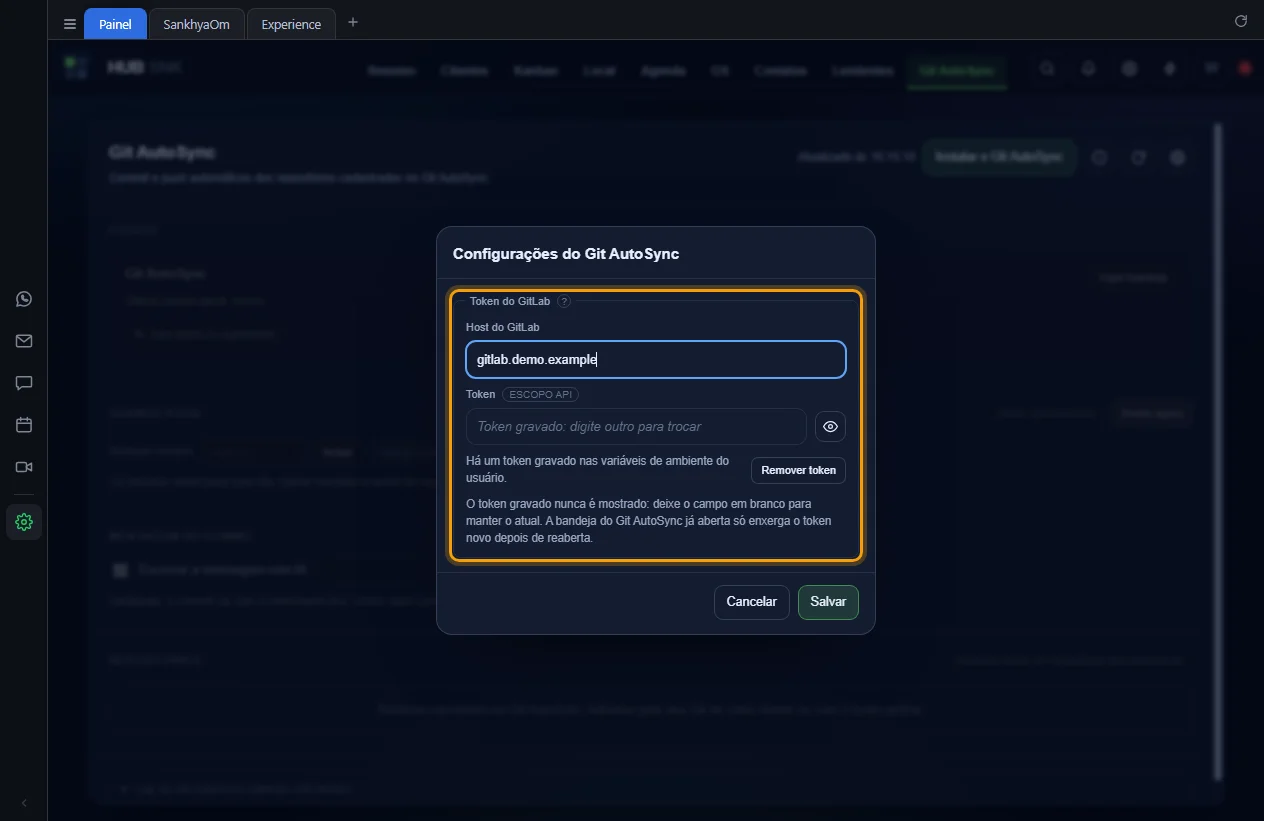Screen dimensions: 1264x821
Task: Click the Host do GitLab label
Action: point(503,327)
